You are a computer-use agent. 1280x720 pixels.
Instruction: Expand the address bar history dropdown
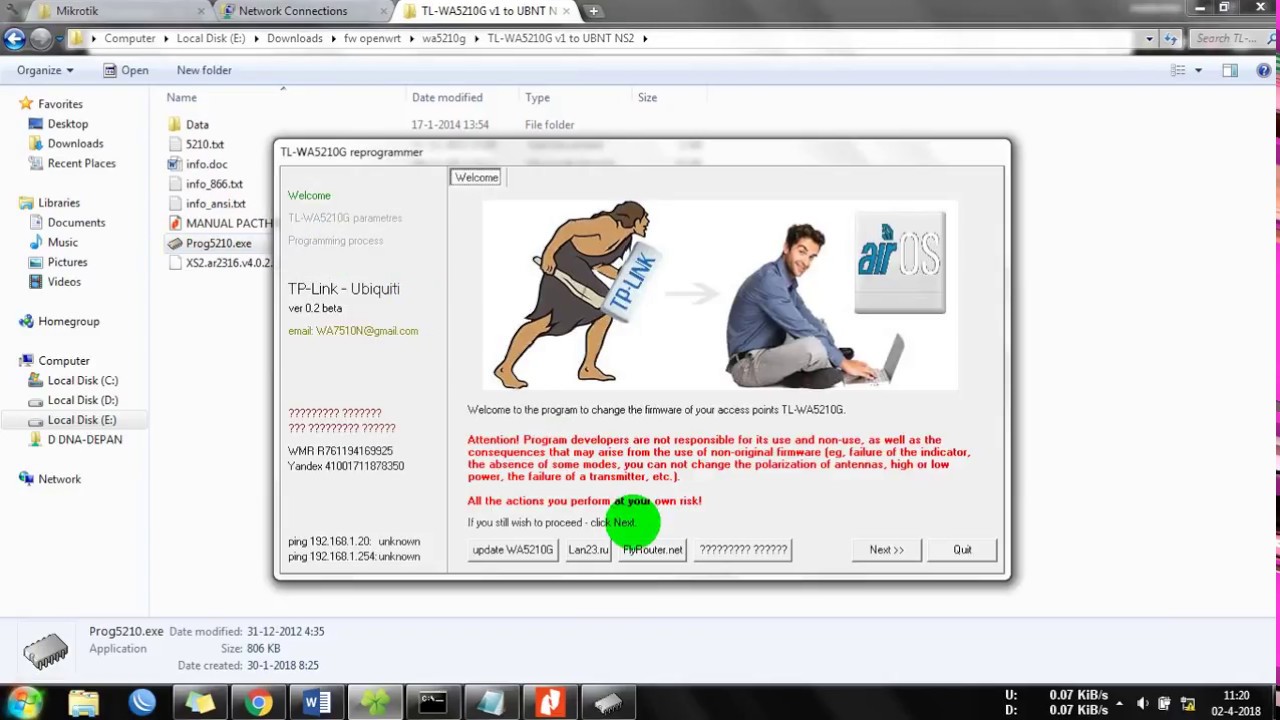tap(1149, 39)
